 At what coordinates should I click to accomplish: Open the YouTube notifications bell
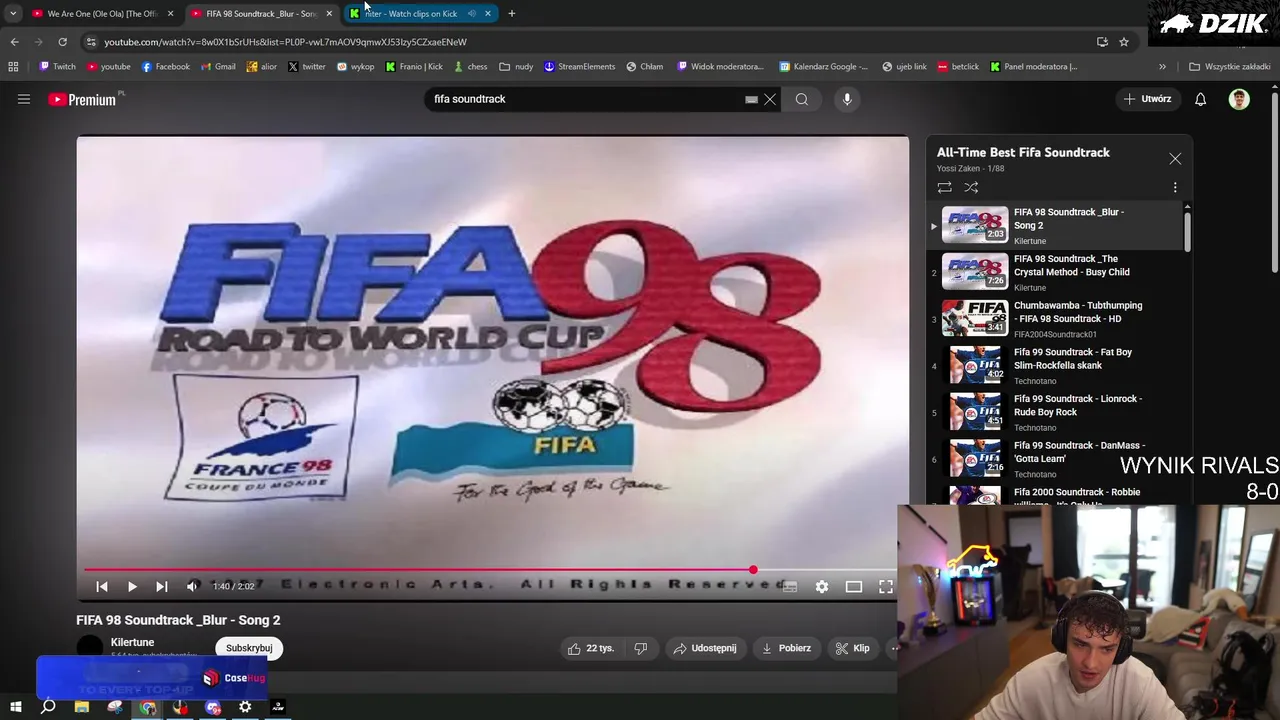[1200, 99]
